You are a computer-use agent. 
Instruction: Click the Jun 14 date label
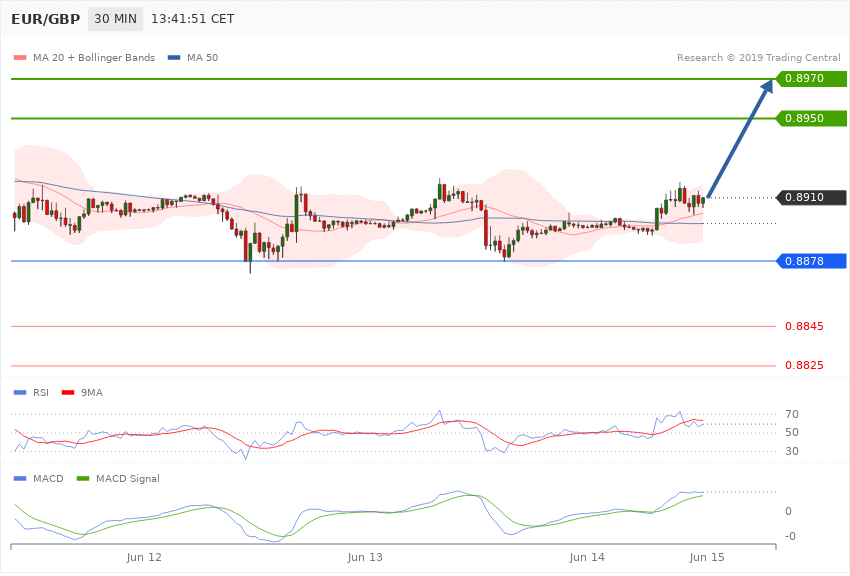[x=587, y=557]
